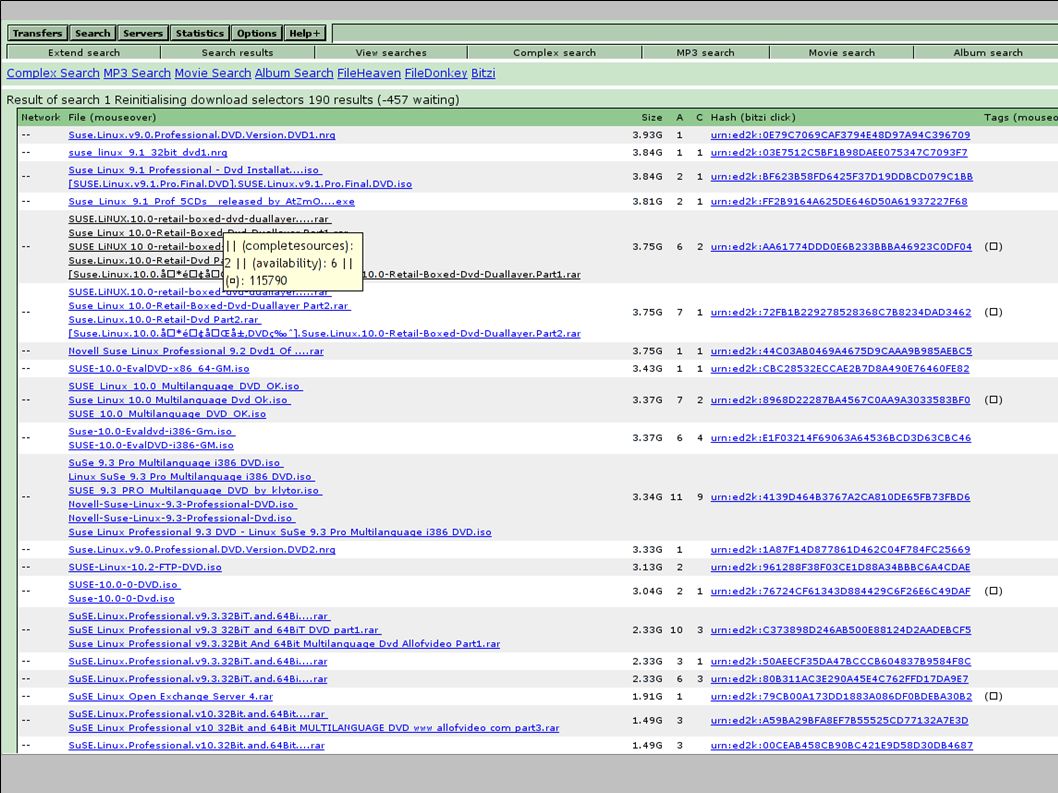Open the Options tab

pyautogui.click(x=256, y=33)
